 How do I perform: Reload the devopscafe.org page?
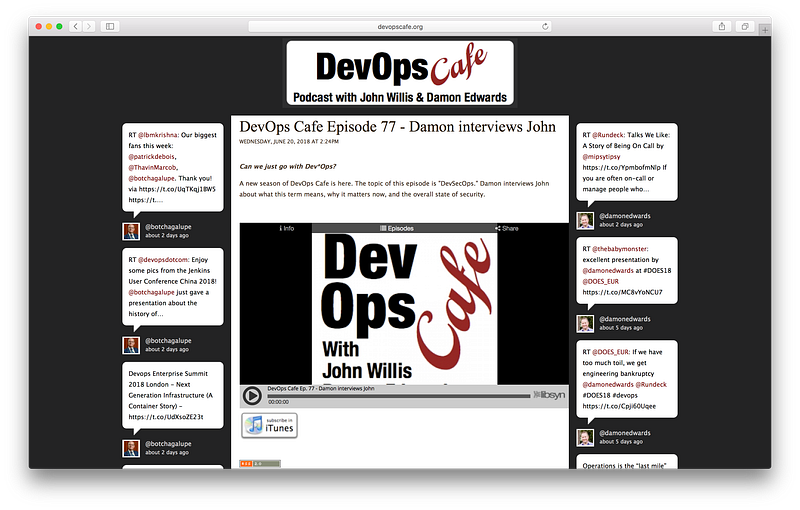tap(545, 27)
